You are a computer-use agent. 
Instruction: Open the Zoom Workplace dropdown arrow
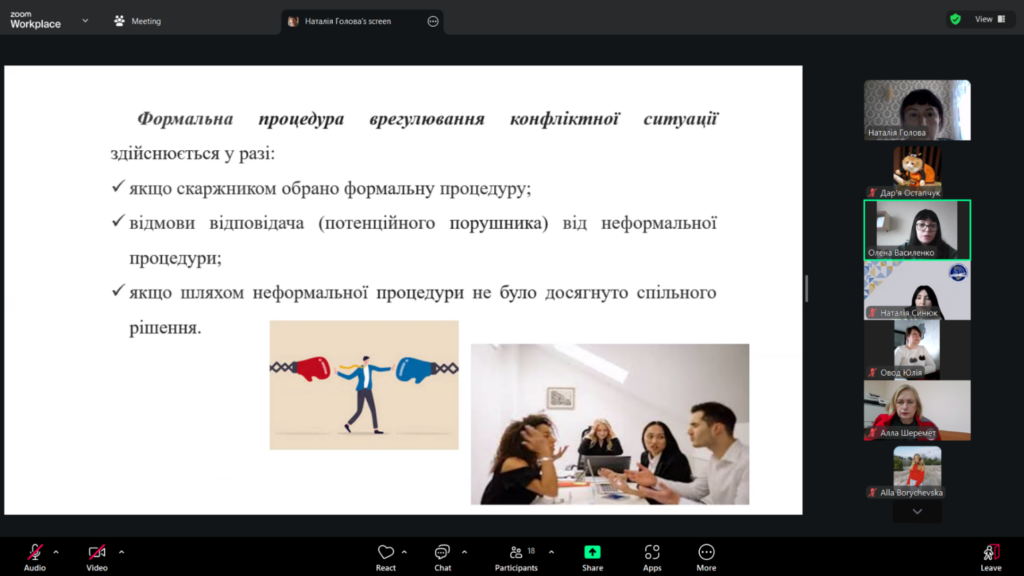click(x=85, y=20)
